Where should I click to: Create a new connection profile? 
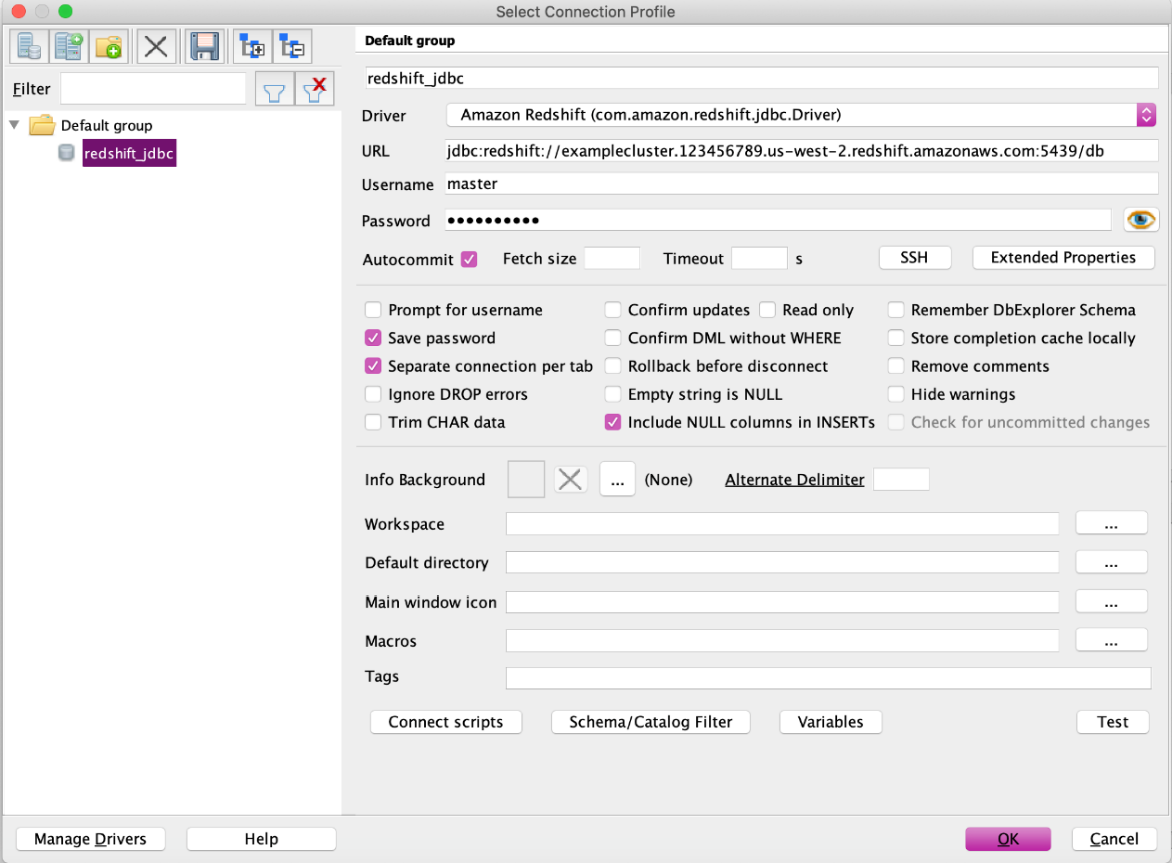pyautogui.click(x=28, y=46)
